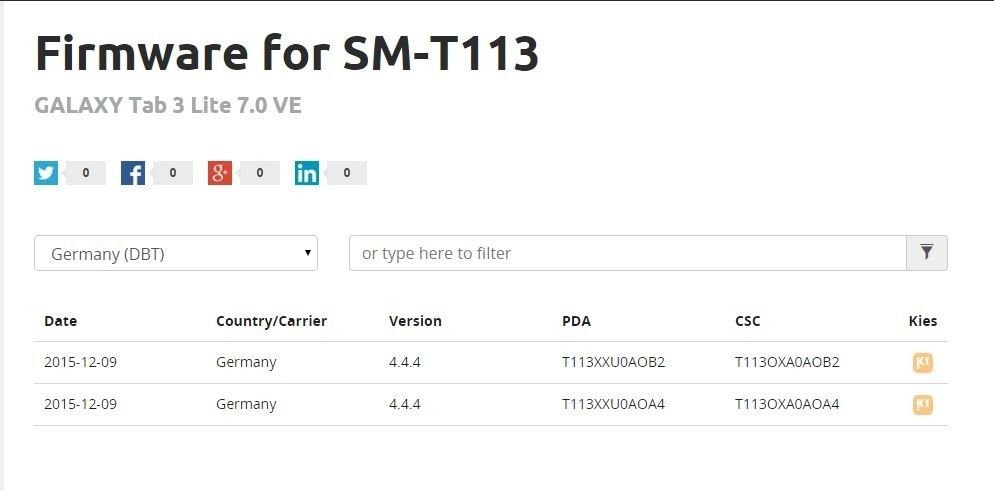Click the Version column header
994x491 pixels.
click(x=415, y=321)
